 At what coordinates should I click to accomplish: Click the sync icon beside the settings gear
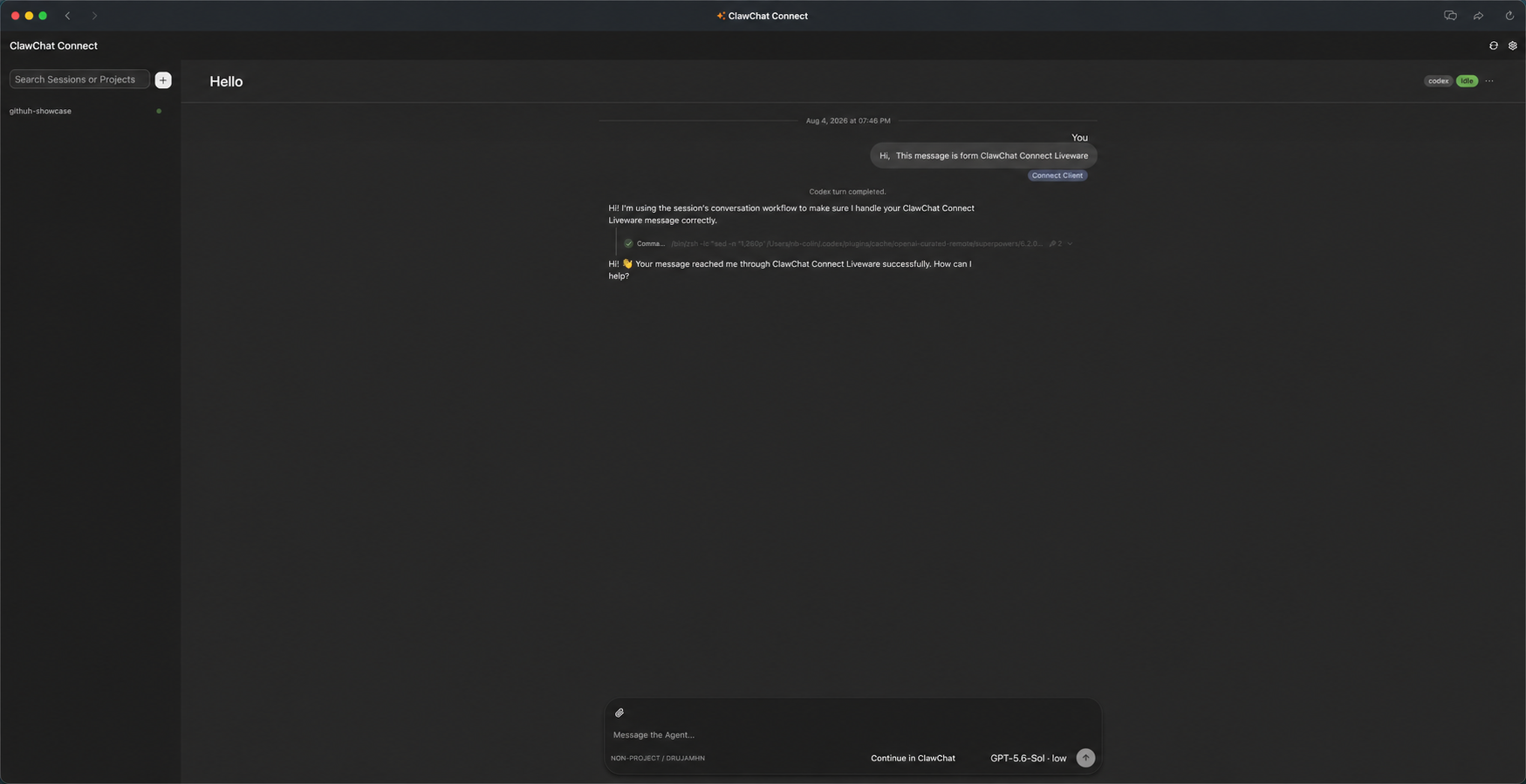pyautogui.click(x=1494, y=45)
